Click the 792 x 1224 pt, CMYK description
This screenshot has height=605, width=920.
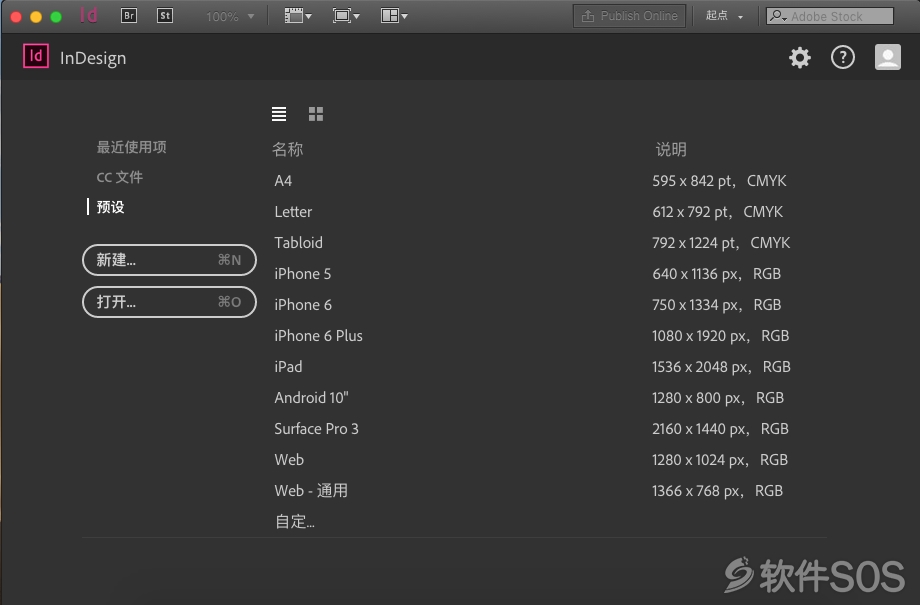coord(721,243)
